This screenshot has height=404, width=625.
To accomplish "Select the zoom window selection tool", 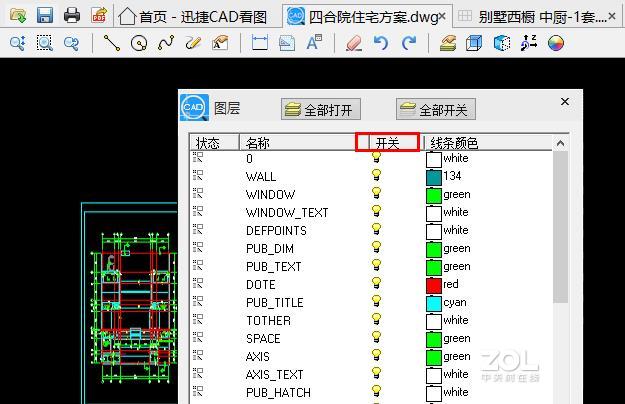I will (45, 43).
